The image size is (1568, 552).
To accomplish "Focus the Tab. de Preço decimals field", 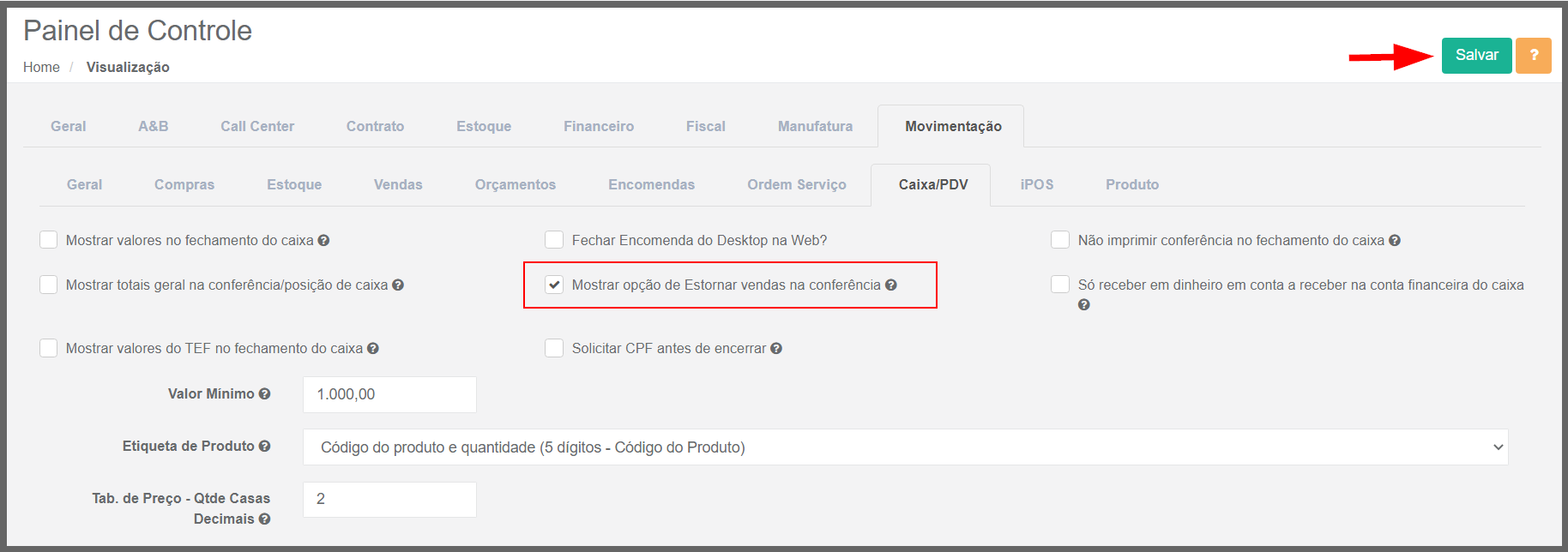I will [389, 500].
